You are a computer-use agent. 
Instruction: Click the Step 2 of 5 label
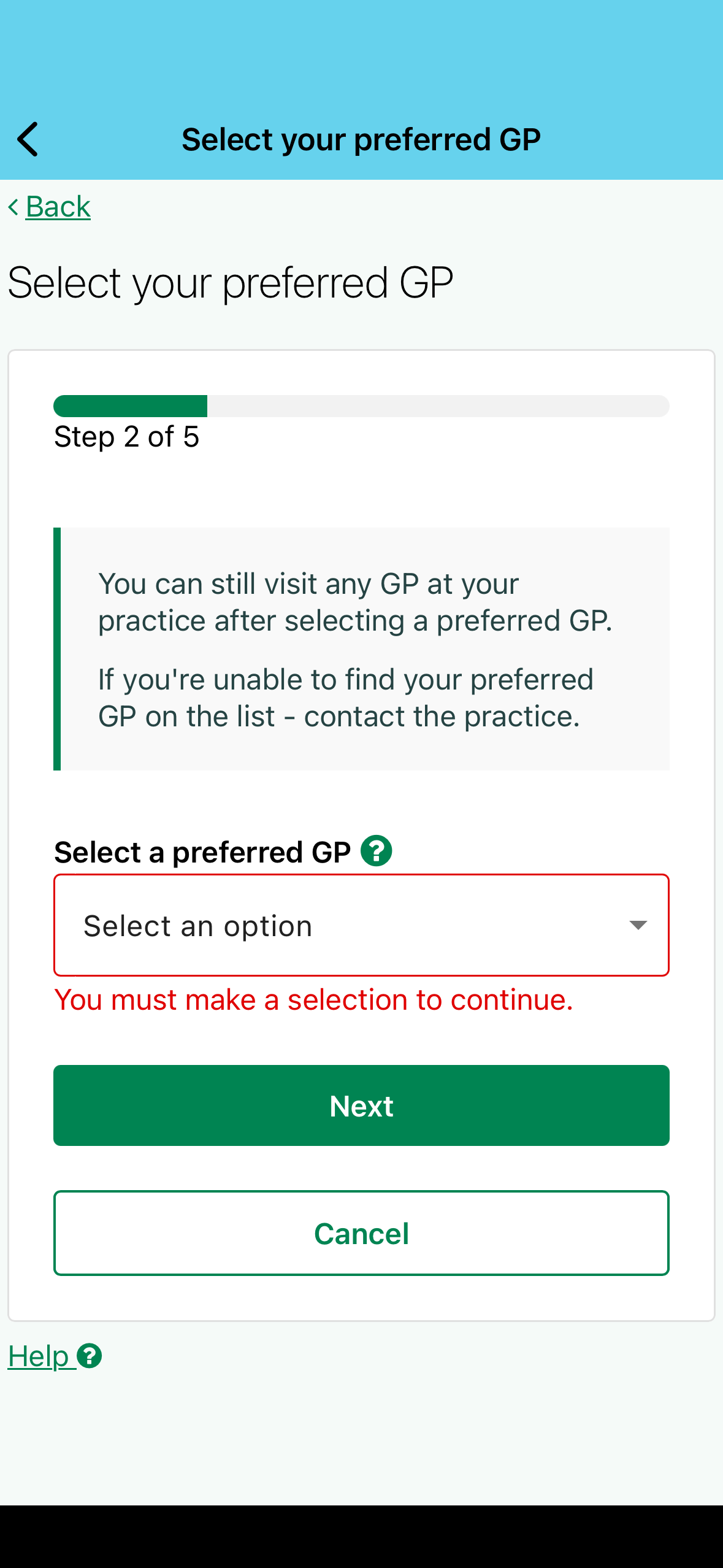126,437
